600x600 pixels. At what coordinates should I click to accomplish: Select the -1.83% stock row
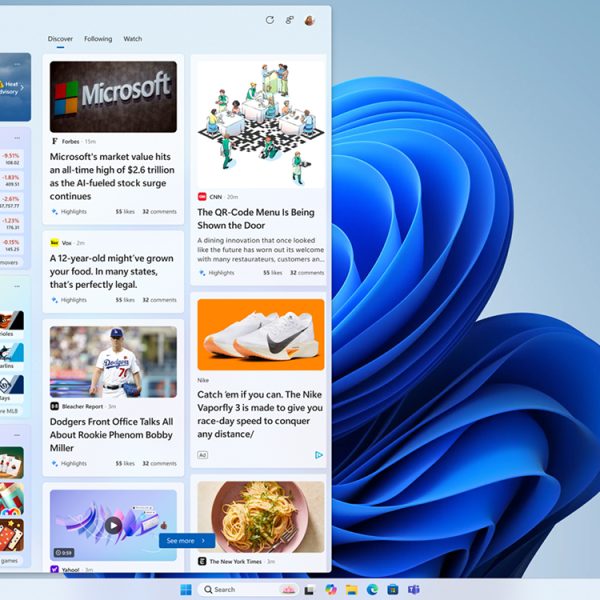point(11,181)
